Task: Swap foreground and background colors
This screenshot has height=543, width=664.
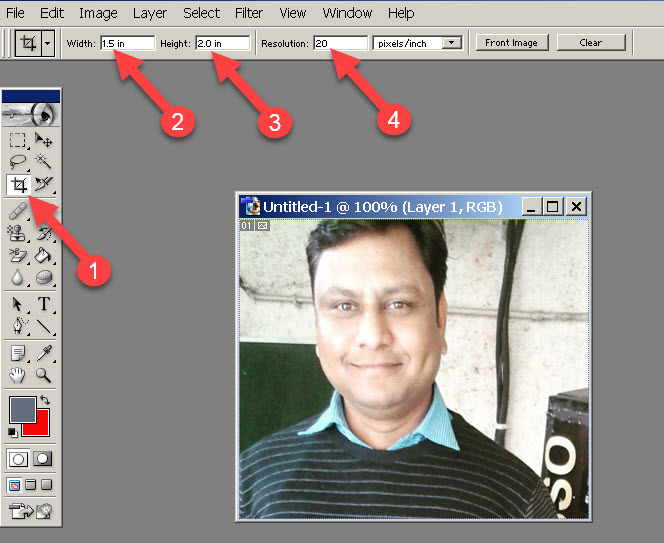Action: 45,399
